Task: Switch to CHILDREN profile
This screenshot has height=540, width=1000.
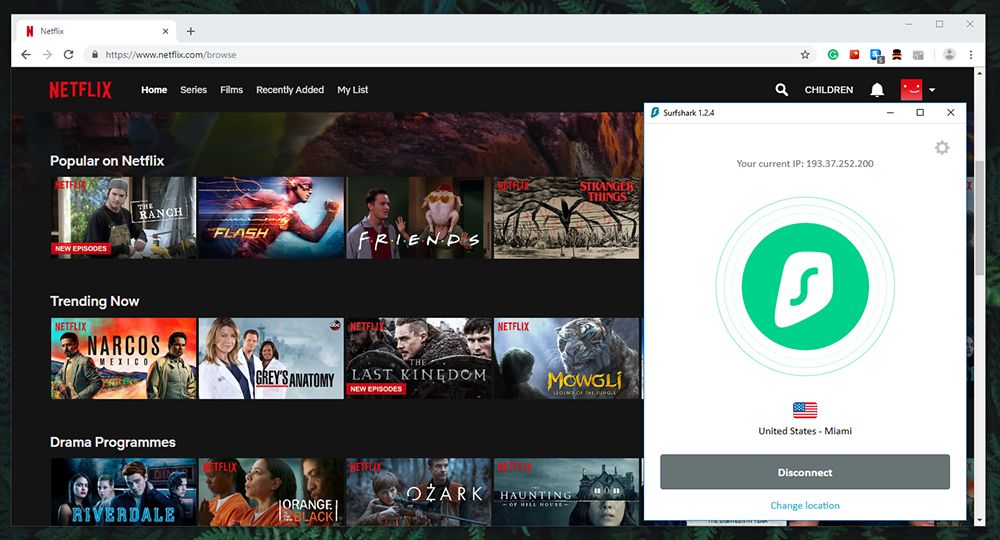Action: click(x=828, y=90)
